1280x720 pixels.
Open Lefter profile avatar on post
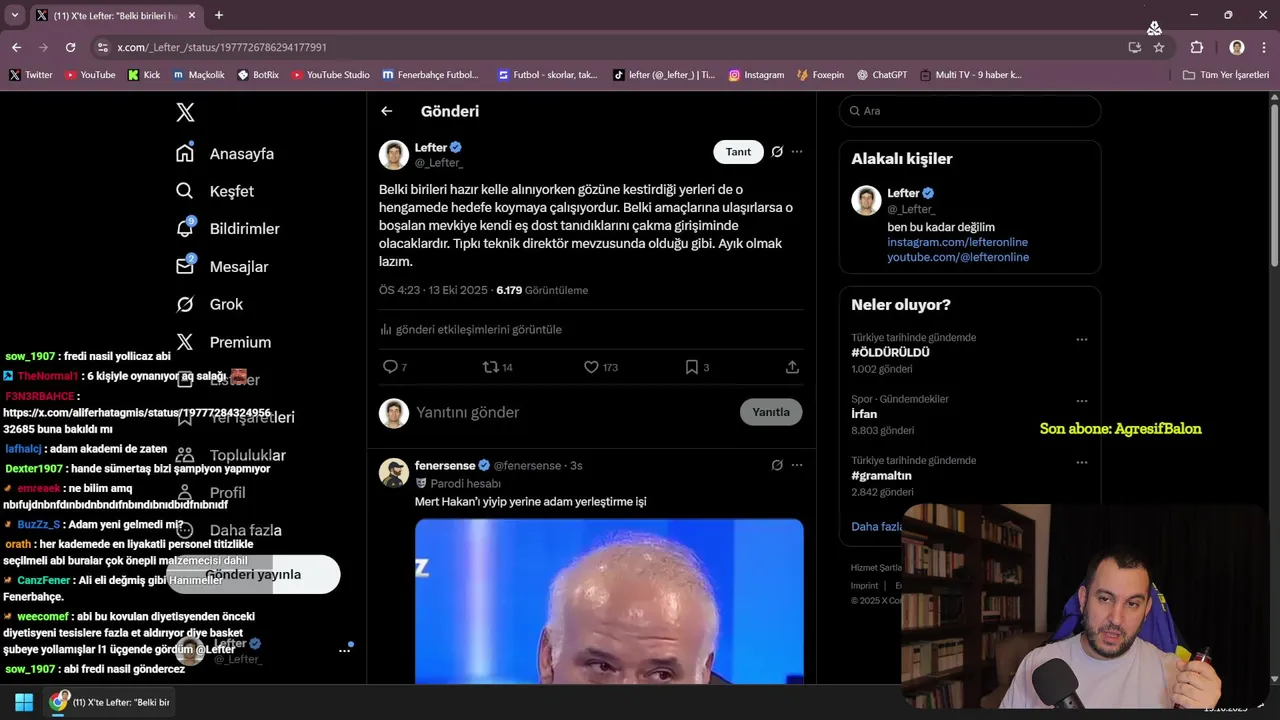(x=394, y=155)
